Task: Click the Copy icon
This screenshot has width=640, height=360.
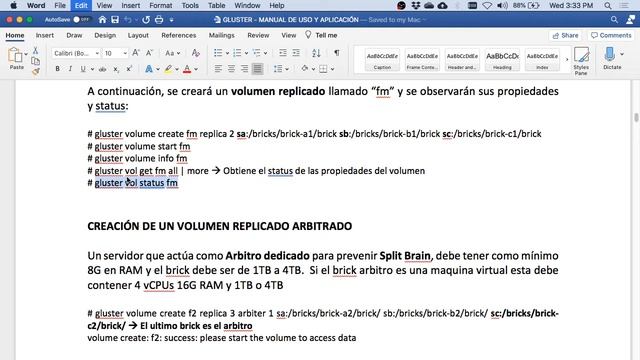Action: [36, 61]
